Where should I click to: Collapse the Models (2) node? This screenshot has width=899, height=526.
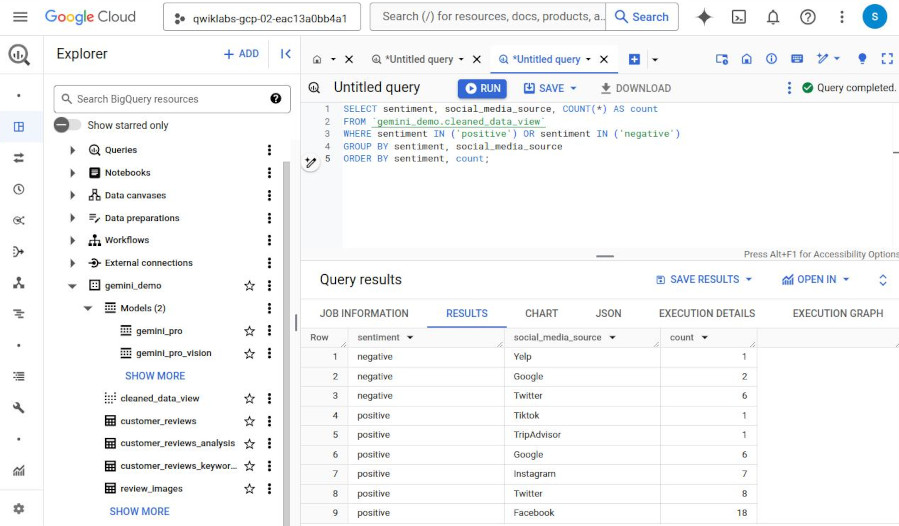coord(88,308)
